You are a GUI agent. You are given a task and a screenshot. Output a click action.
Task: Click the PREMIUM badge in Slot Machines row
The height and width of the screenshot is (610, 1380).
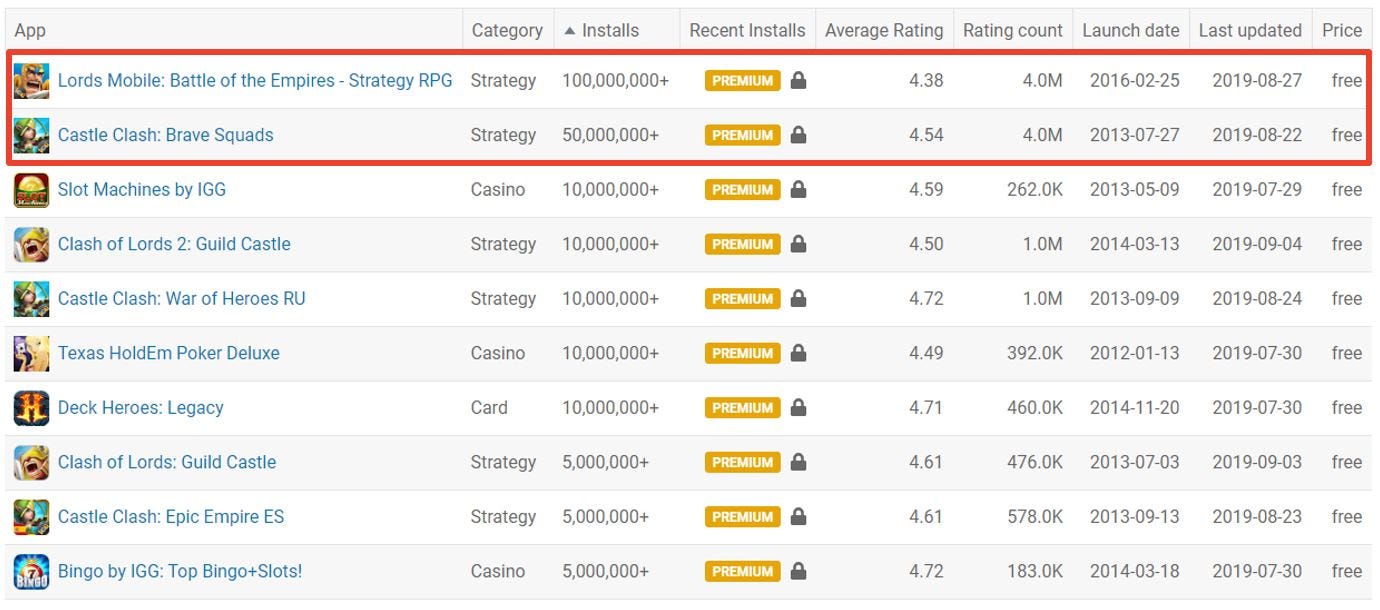coord(742,189)
